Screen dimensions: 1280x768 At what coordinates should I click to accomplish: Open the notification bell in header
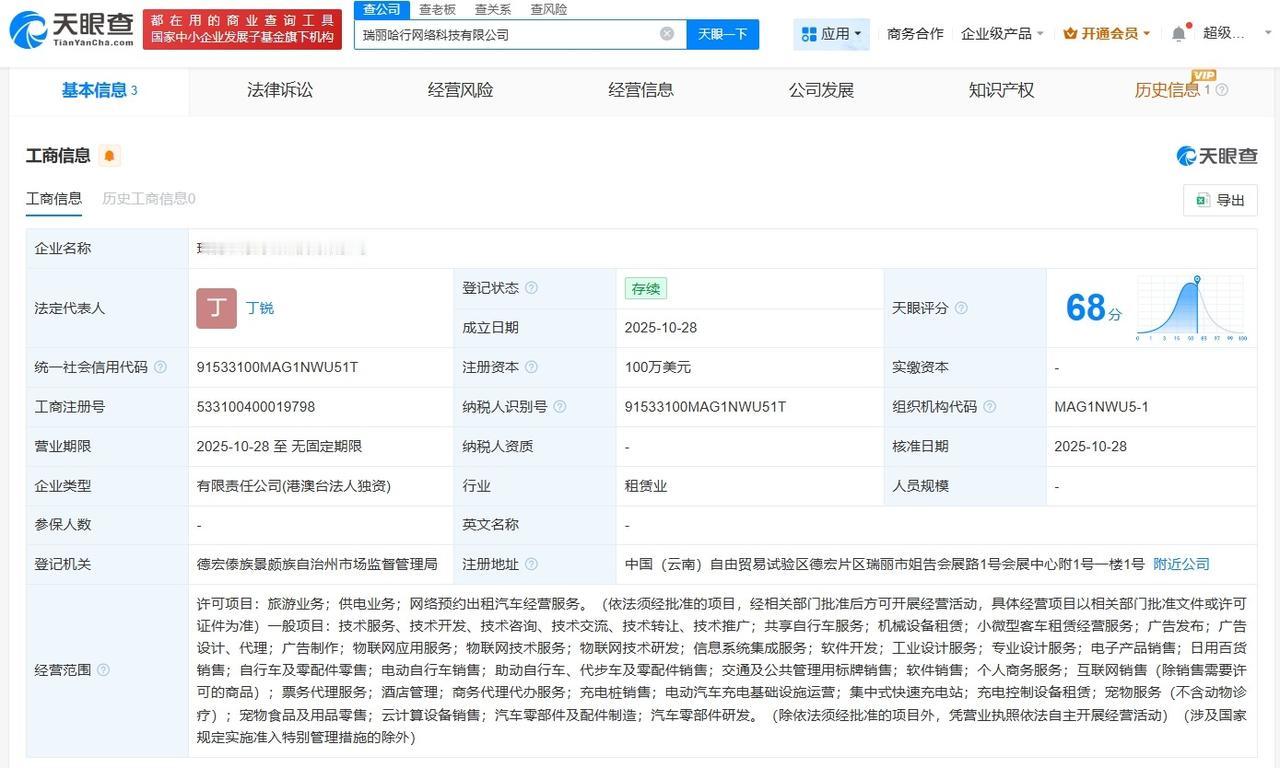click(x=1179, y=34)
